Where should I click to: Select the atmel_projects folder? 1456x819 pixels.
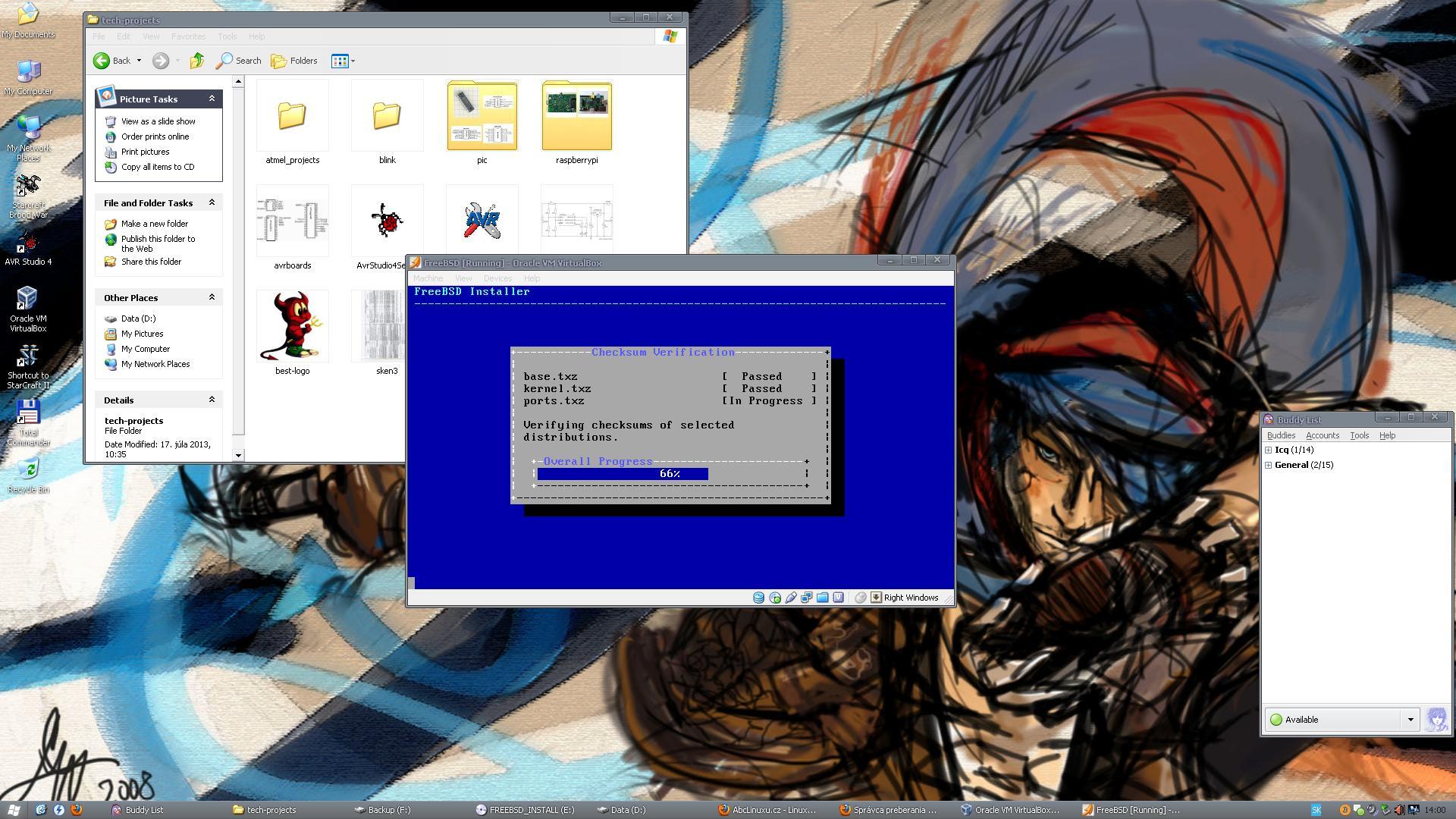click(292, 123)
